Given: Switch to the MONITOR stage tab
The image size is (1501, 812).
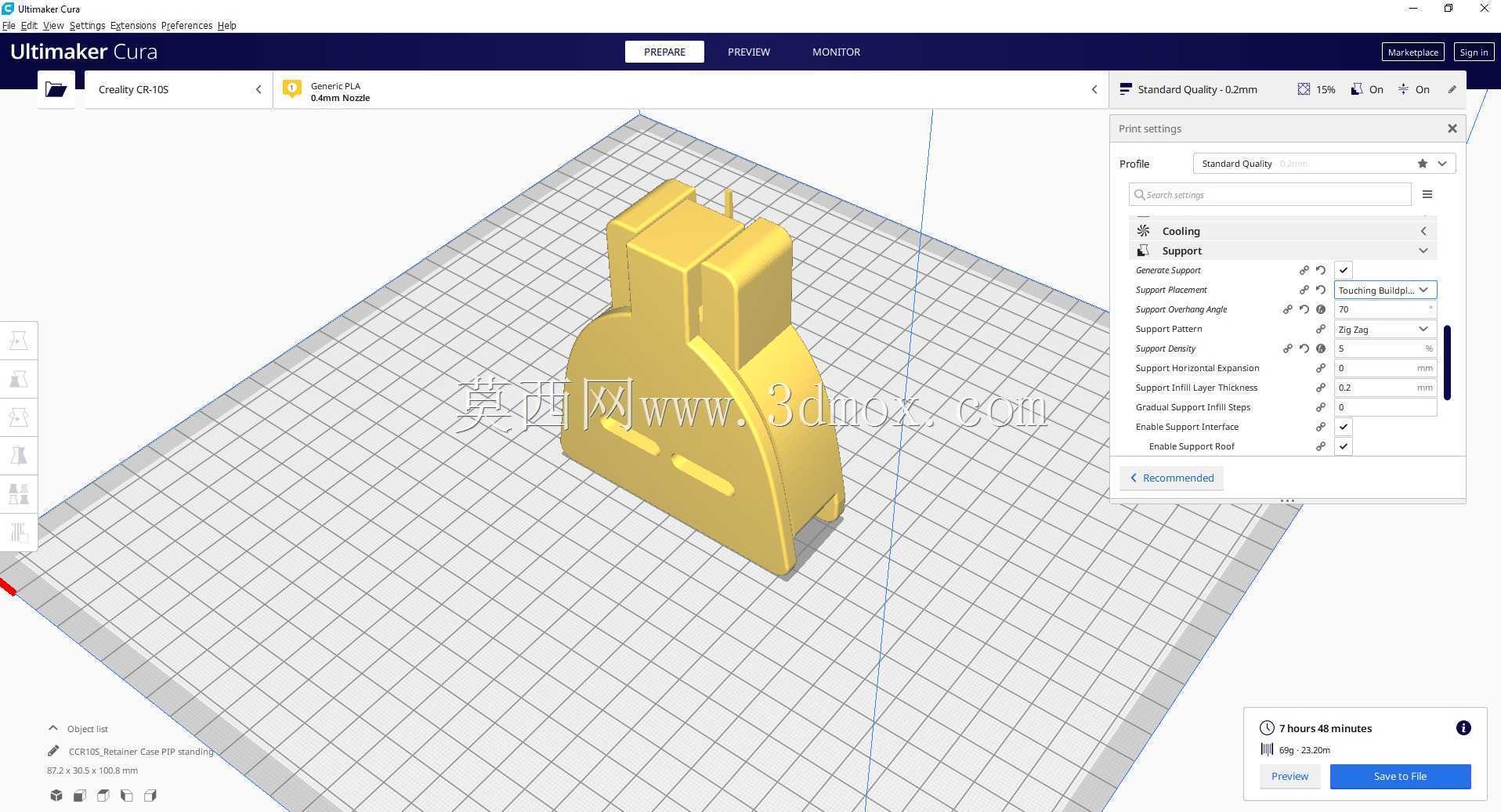Looking at the screenshot, I should click(x=836, y=52).
